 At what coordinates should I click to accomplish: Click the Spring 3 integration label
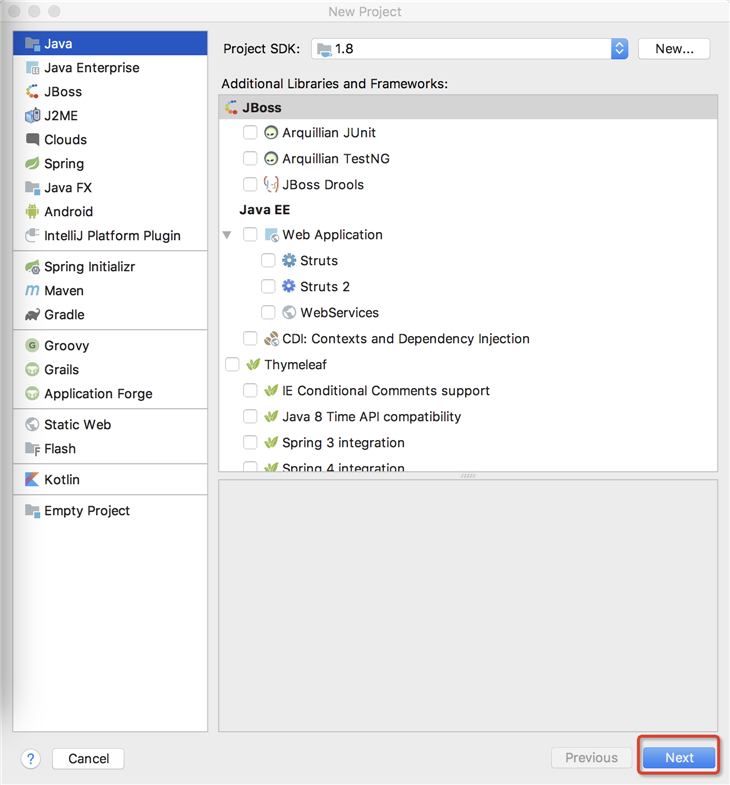tap(343, 443)
